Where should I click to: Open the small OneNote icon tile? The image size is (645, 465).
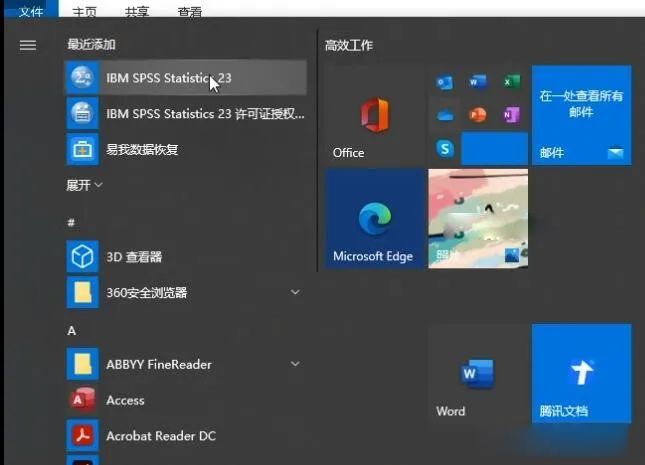[511, 115]
